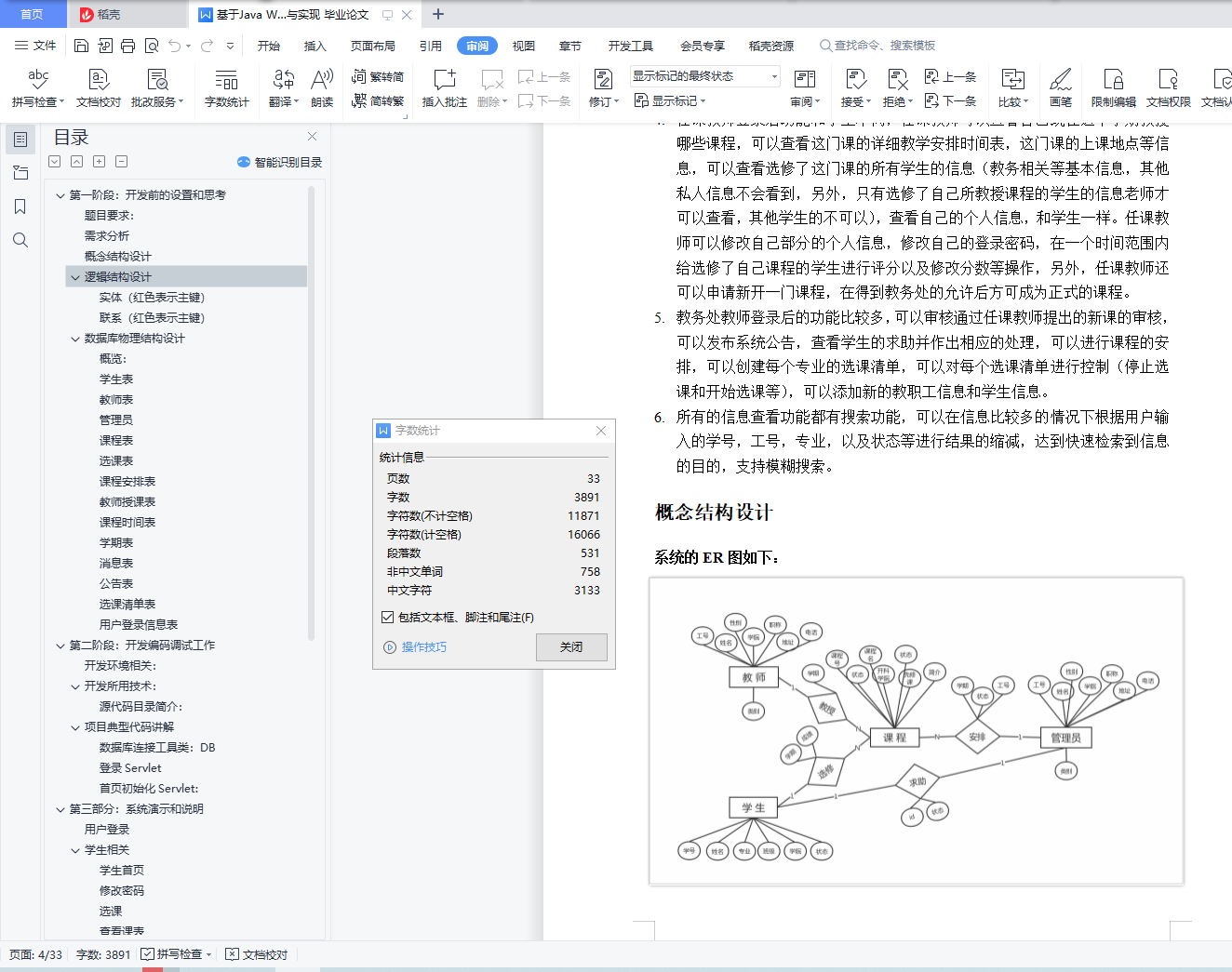
Task: Select 课程安排表 in the outline
Action: pyautogui.click(x=127, y=482)
